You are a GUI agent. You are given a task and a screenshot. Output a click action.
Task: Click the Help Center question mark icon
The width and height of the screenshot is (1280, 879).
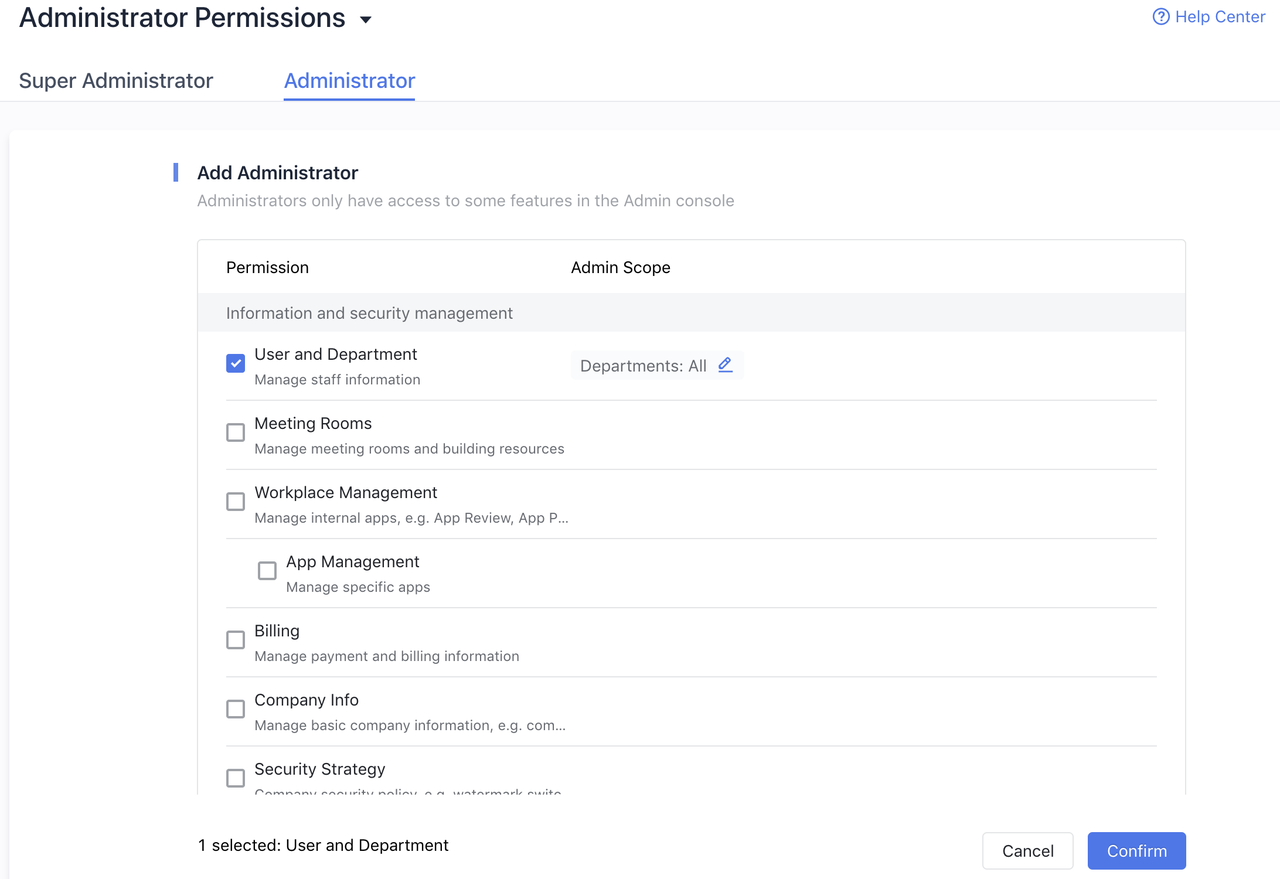tap(1160, 16)
